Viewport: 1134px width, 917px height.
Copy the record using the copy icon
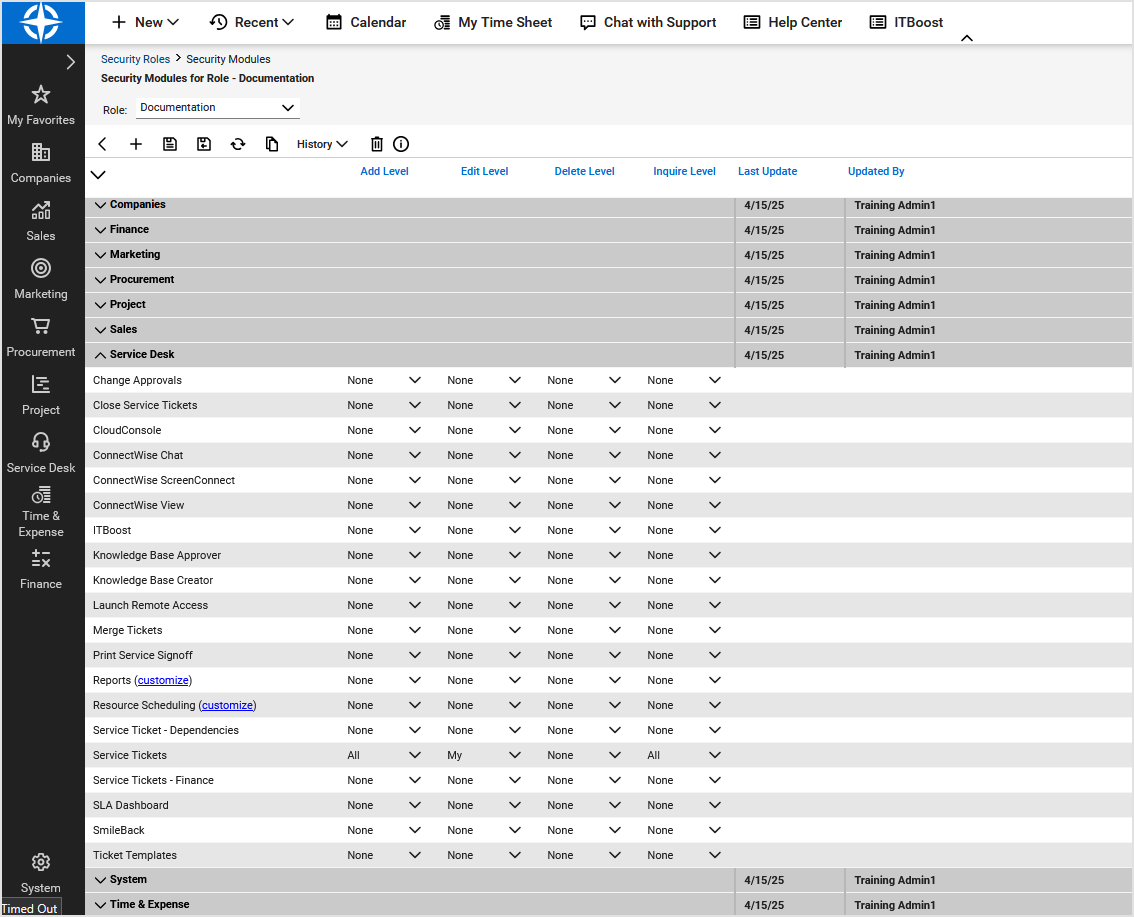(272, 144)
